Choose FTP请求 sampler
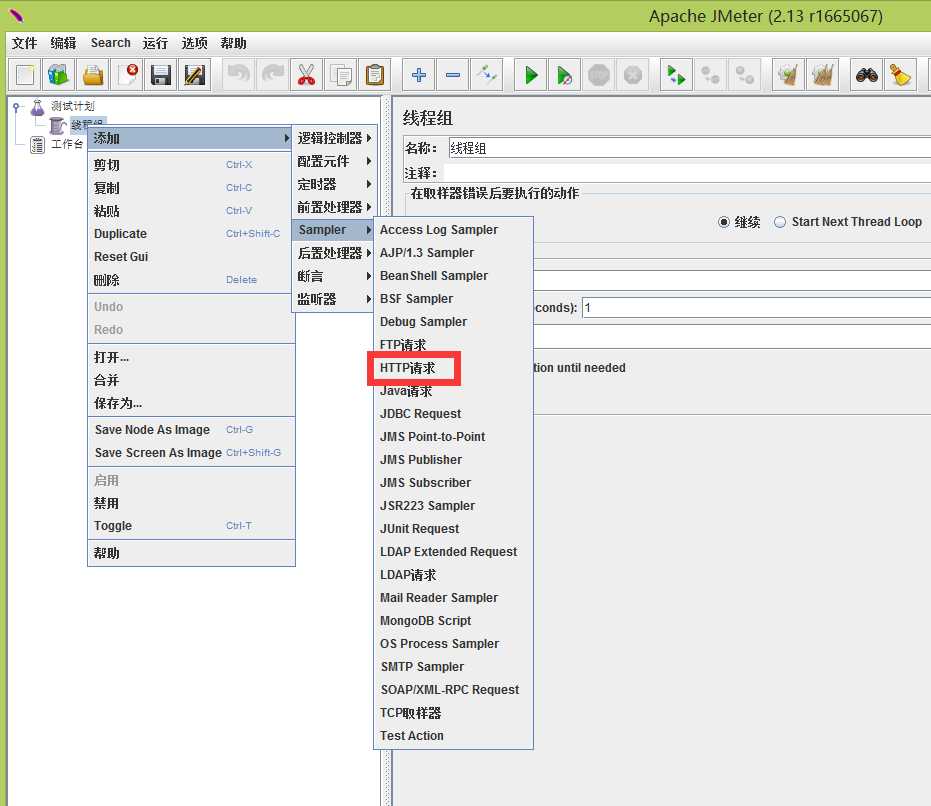Viewport: 931px width, 806px height. coord(403,345)
